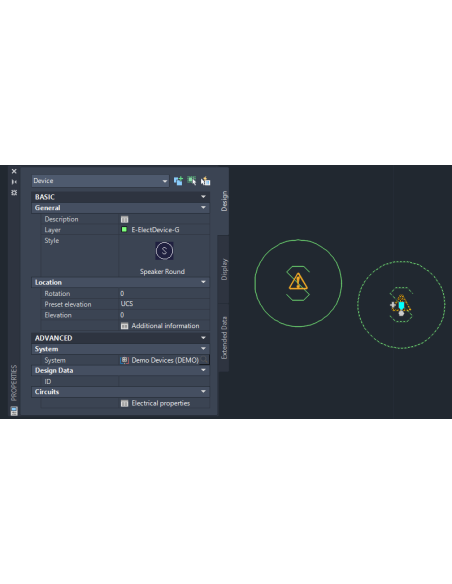Click the Demo Devices (DEMO) system value
The width and height of the screenshot is (452, 584).
pyautogui.click(x=165, y=360)
